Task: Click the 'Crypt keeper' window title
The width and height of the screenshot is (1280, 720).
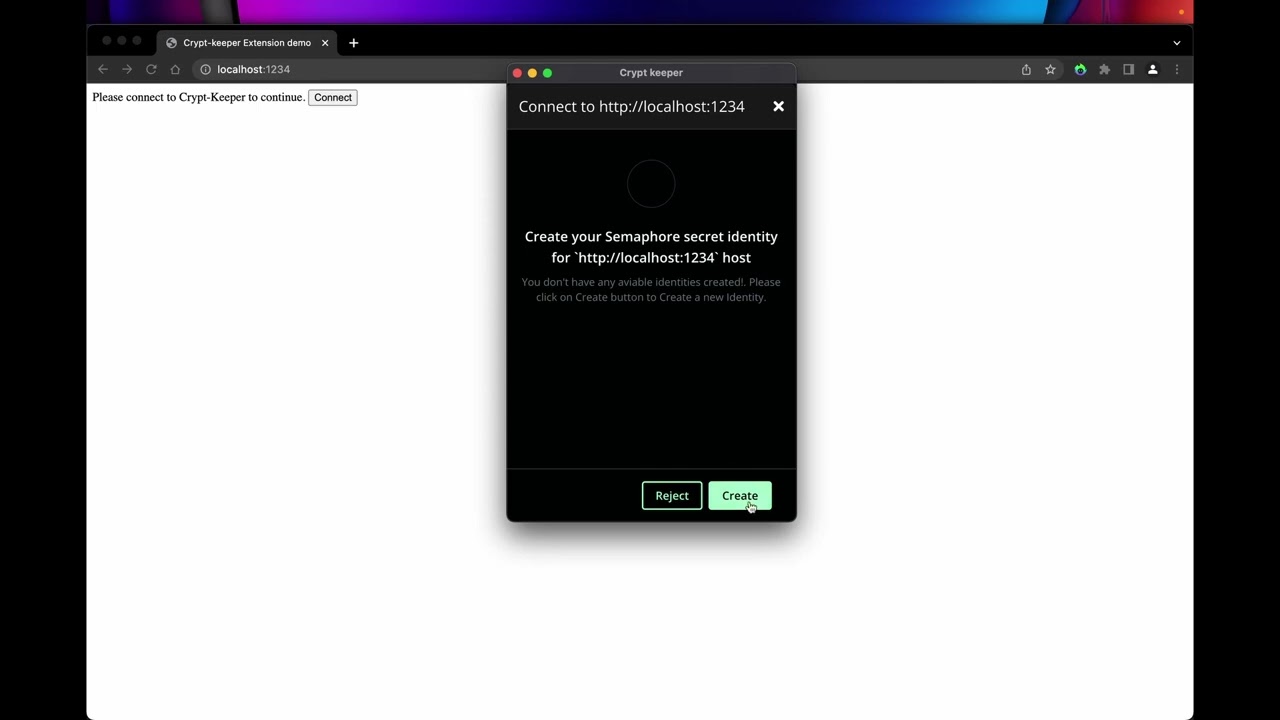Action: (651, 73)
